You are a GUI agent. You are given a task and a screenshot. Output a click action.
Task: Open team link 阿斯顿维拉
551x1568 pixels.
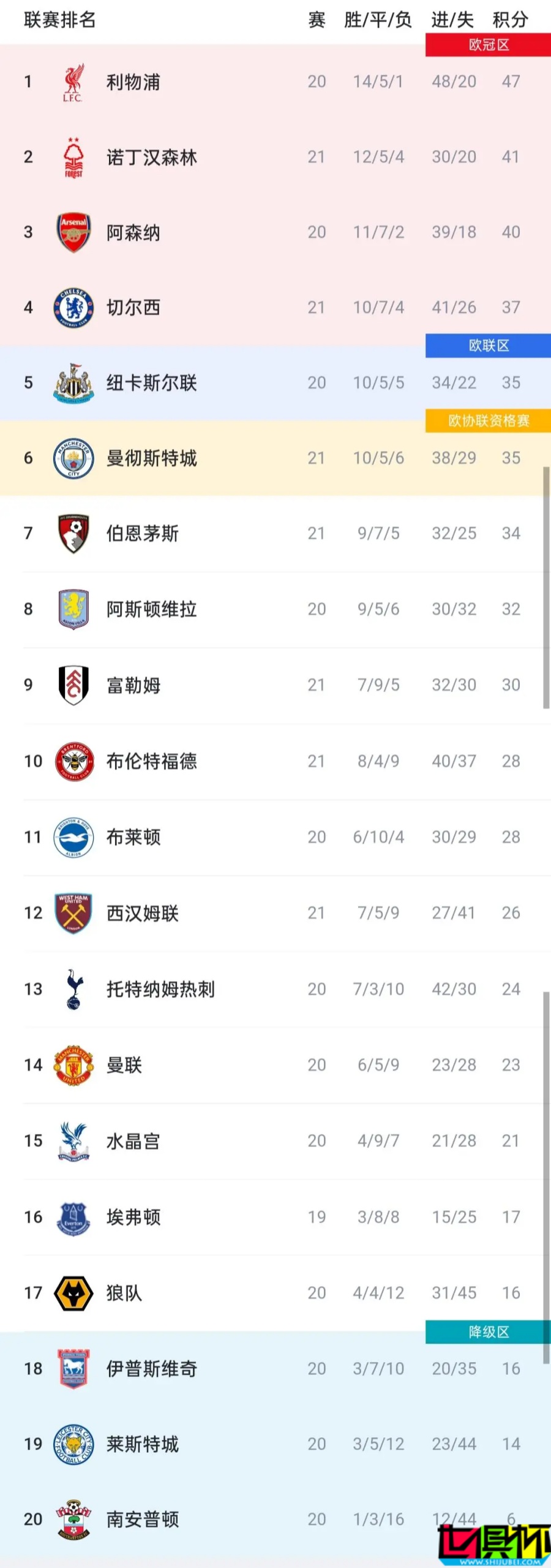coord(151,609)
